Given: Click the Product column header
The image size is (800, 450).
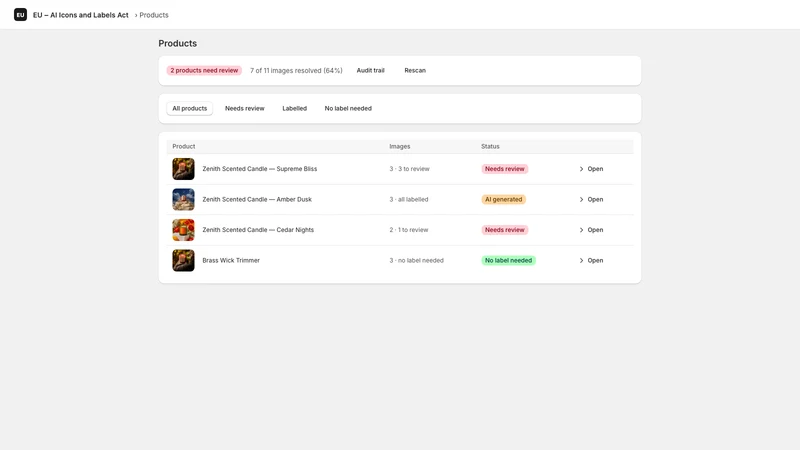Looking at the screenshot, I should pyautogui.click(x=184, y=146).
